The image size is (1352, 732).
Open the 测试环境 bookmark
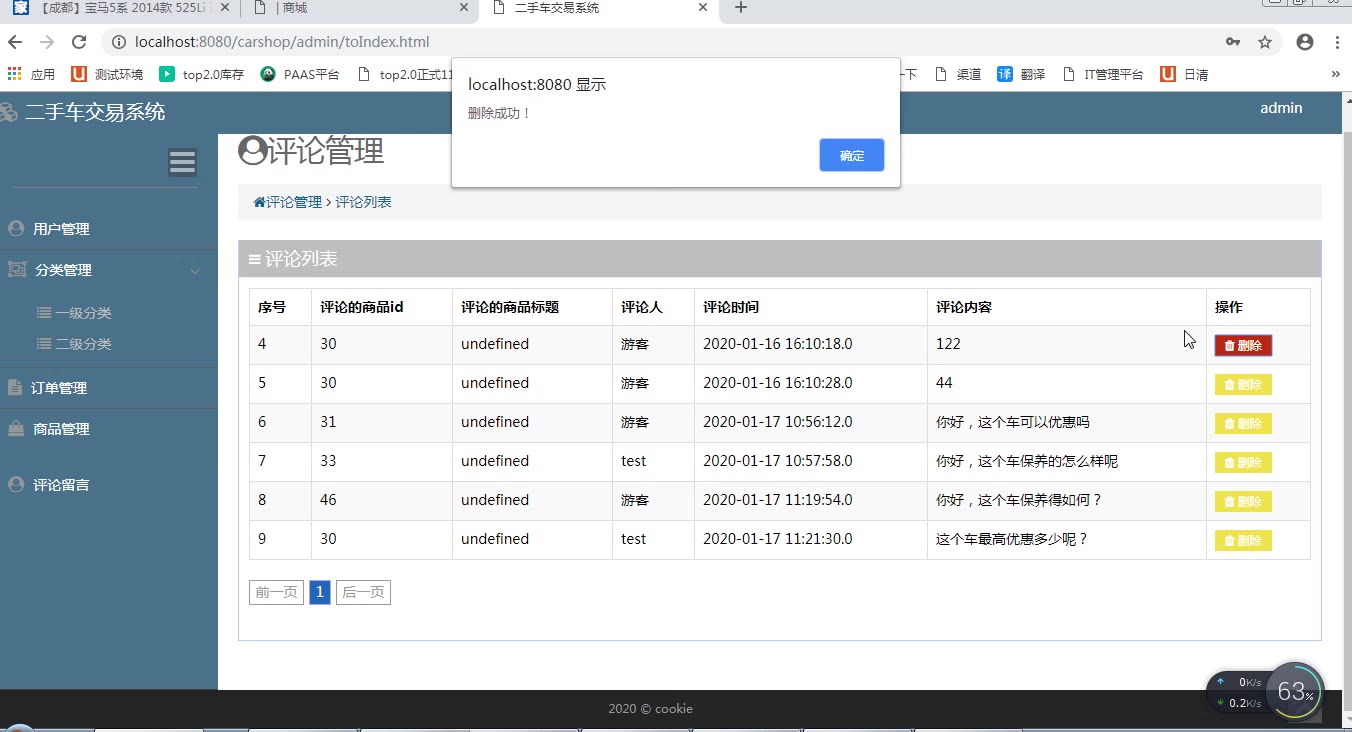point(107,74)
